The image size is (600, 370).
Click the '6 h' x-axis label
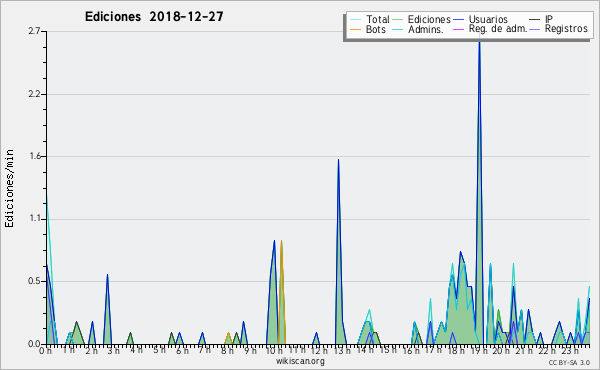point(182,350)
